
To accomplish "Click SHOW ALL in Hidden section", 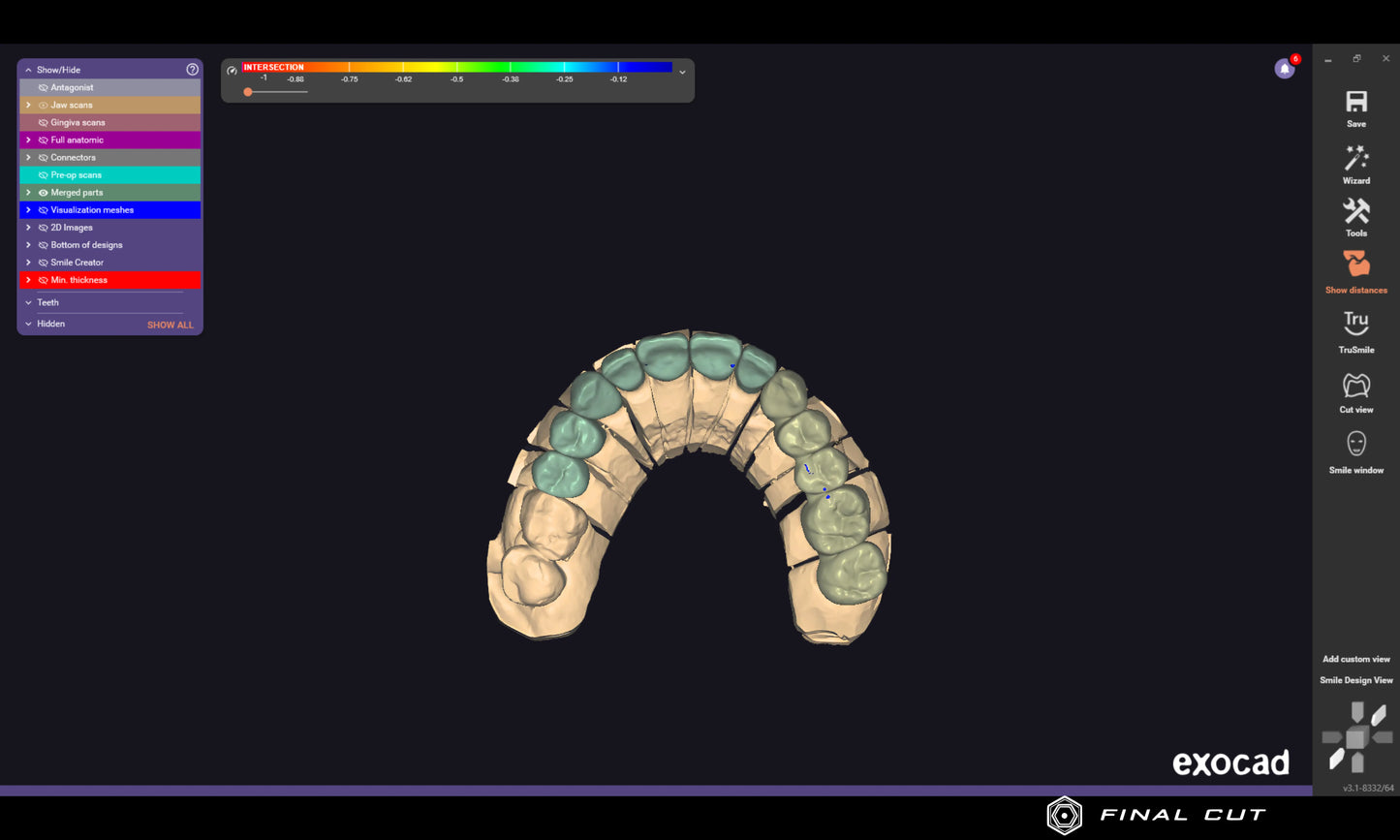I will pyautogui.click(x=170, y=325).
